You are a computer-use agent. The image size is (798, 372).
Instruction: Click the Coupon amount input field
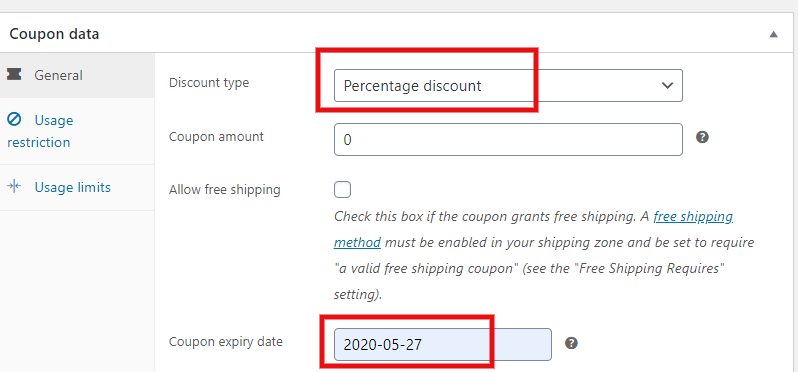pos(508,139)
